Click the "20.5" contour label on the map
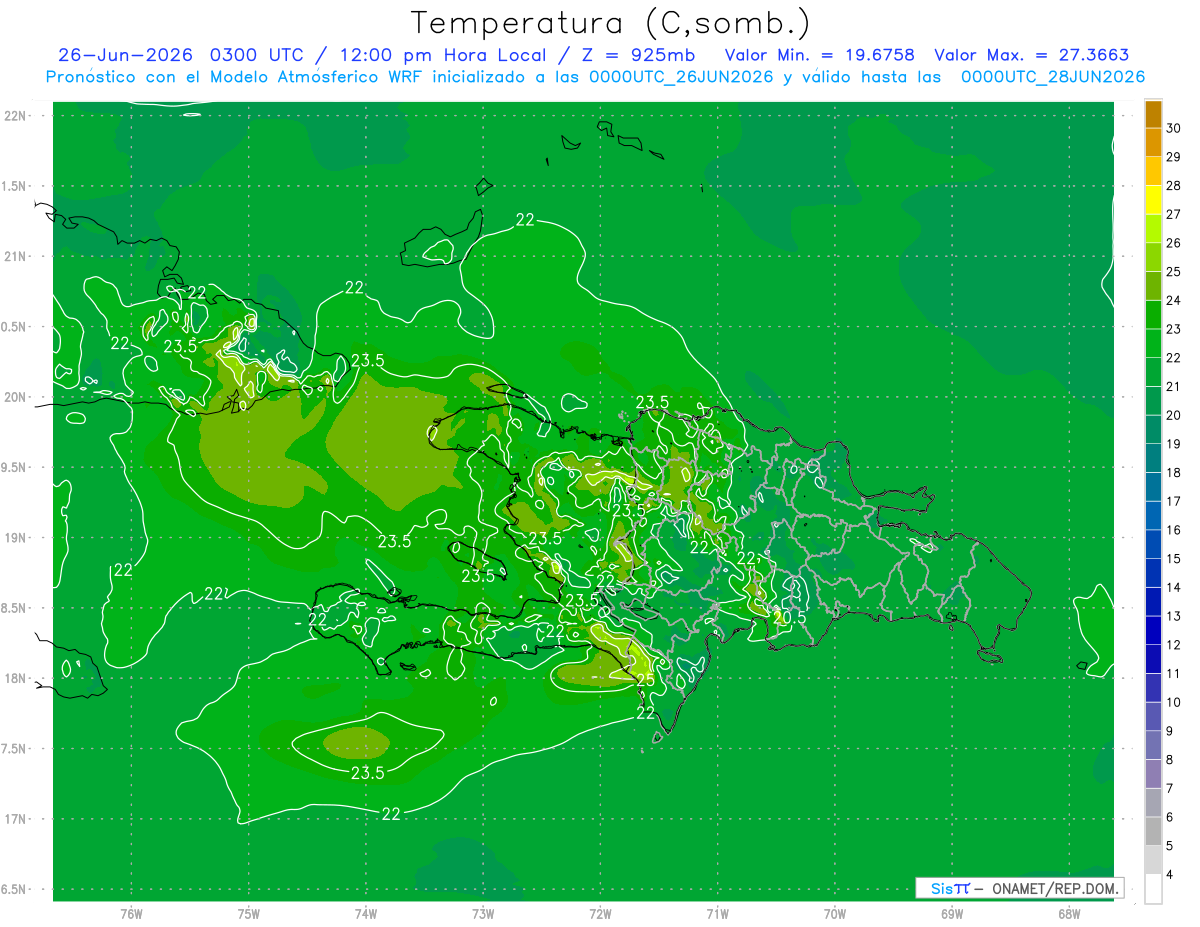 click(x=790, y=618)
